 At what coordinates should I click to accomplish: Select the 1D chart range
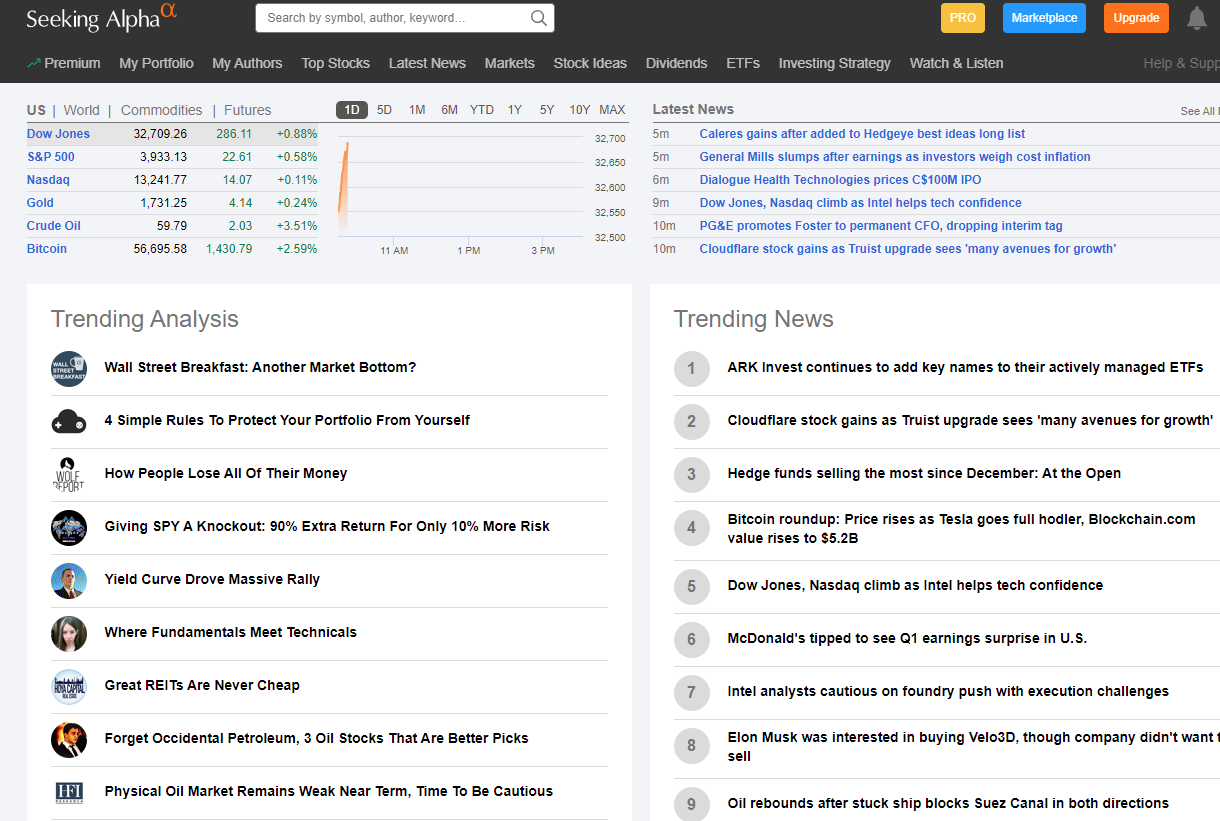(352, 110)
